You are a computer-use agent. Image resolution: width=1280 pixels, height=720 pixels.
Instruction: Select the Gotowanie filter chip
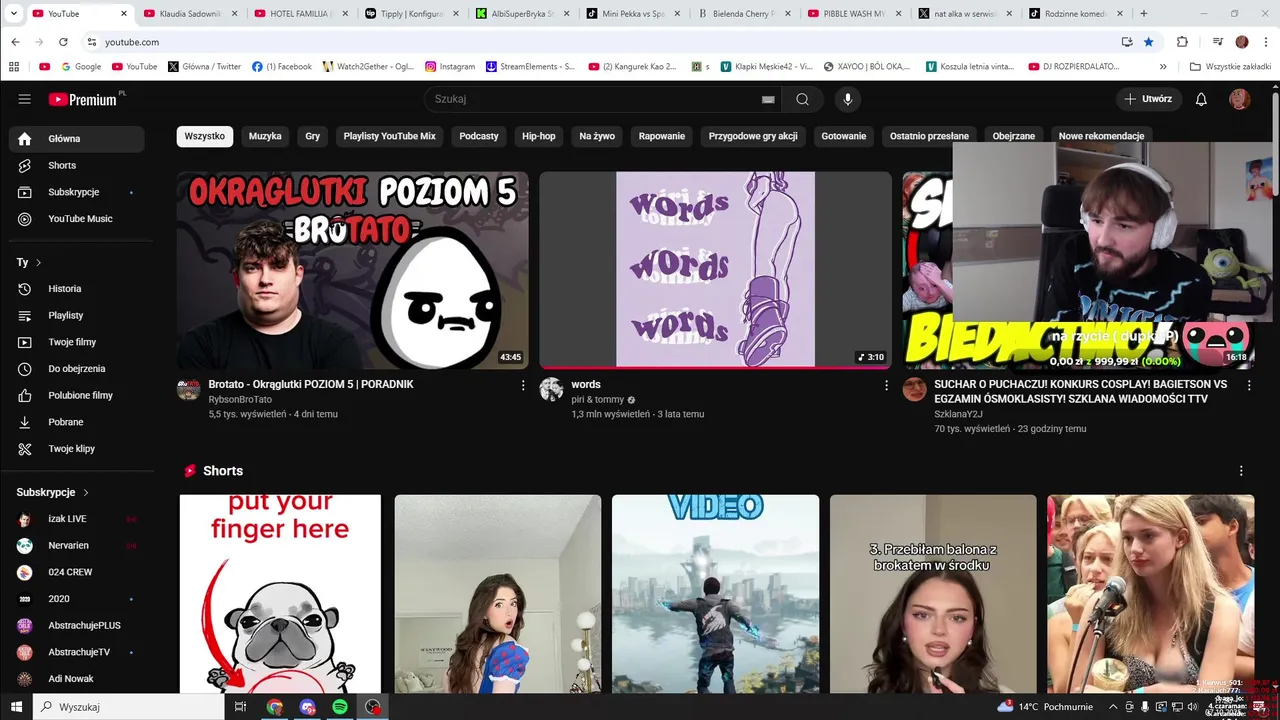844,136
